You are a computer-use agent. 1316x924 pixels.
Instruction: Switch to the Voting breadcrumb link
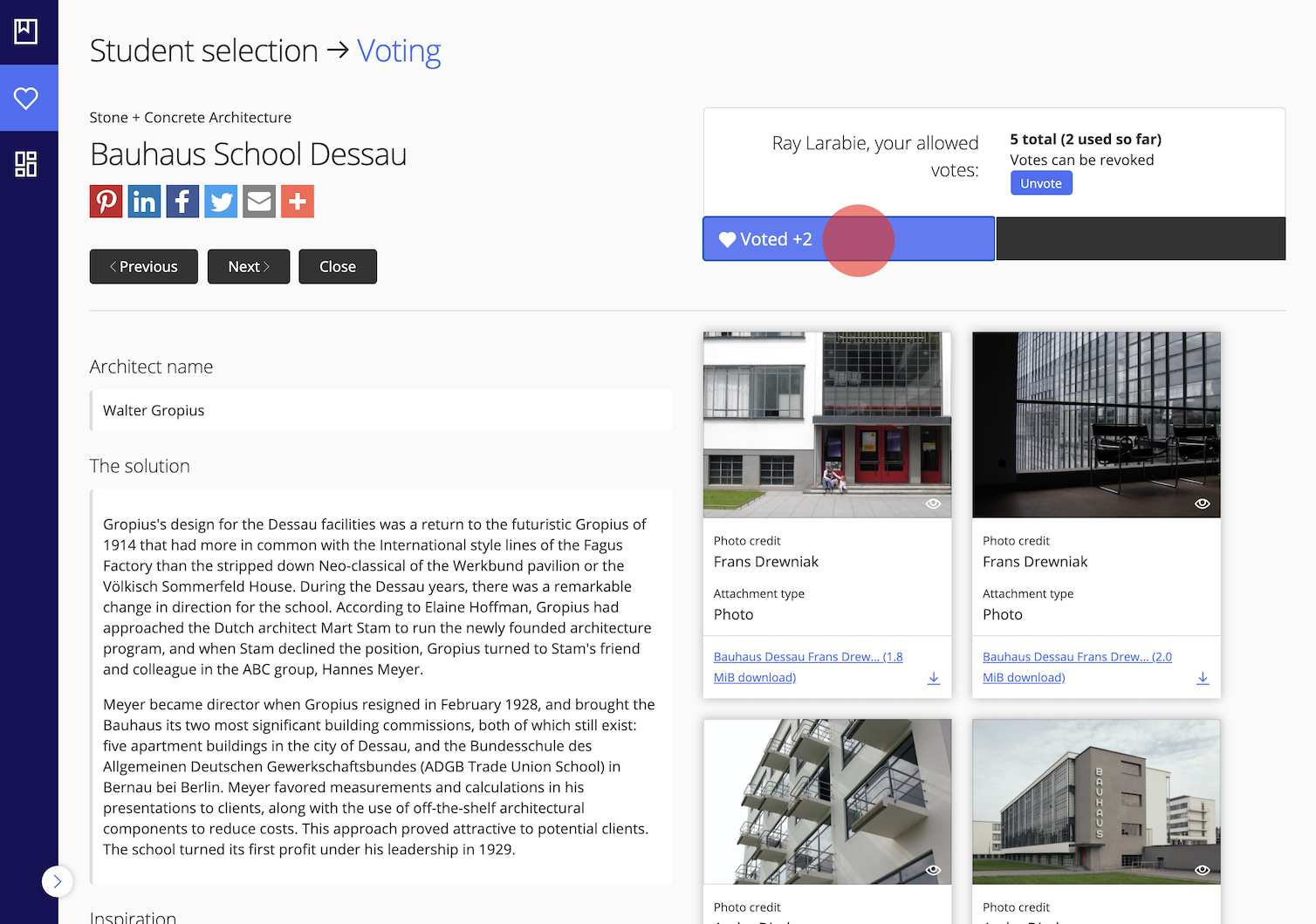399,51
